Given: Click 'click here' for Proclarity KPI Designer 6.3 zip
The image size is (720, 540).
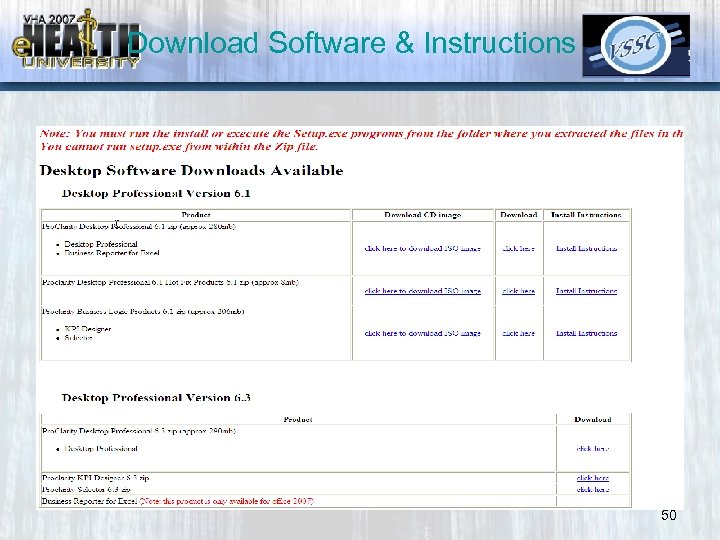Looking at the screenshot, I should click(593, 478).
